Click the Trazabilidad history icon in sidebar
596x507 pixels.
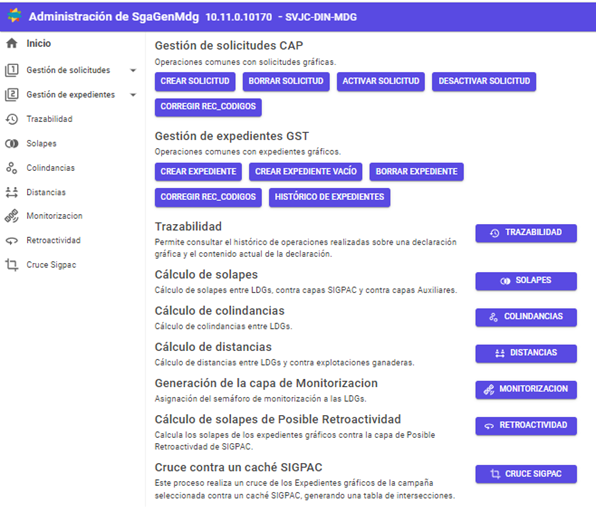(x=12, y=119)
